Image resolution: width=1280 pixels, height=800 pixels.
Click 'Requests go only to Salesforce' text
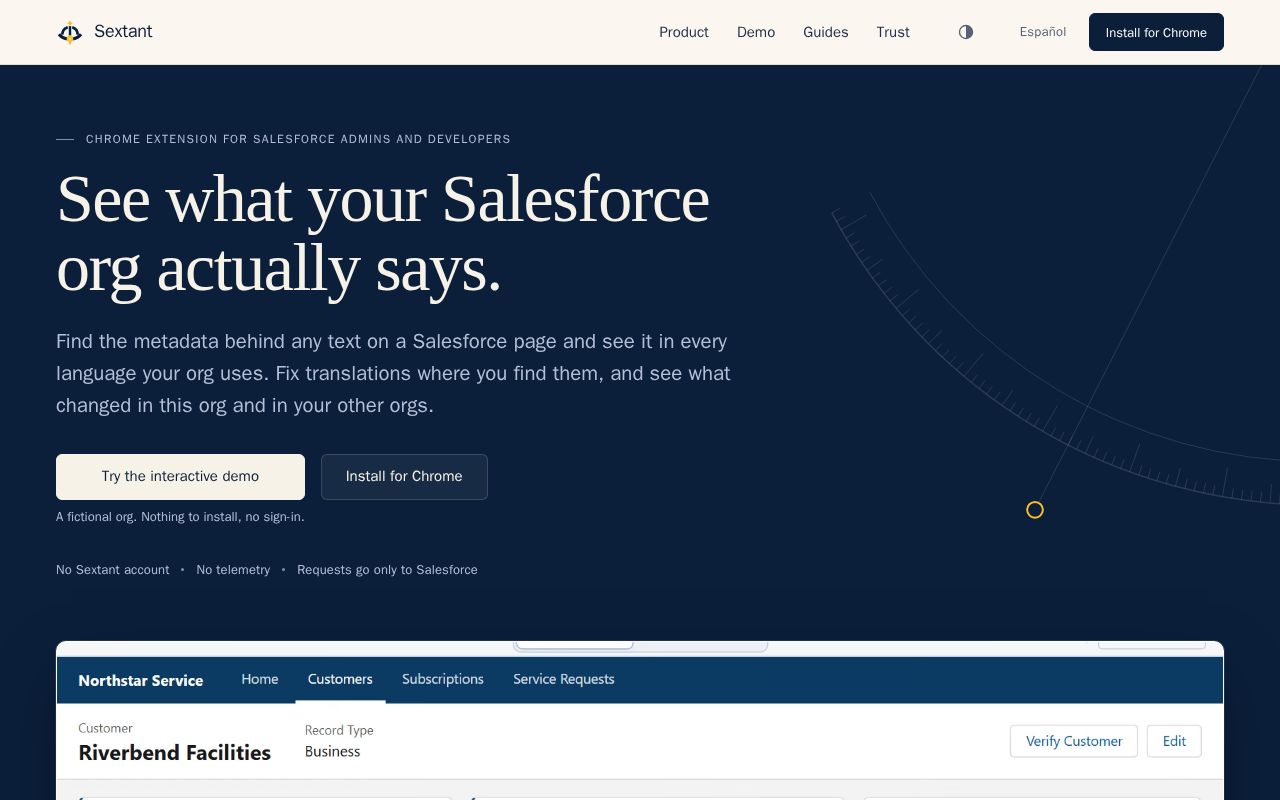pos(387,570)
